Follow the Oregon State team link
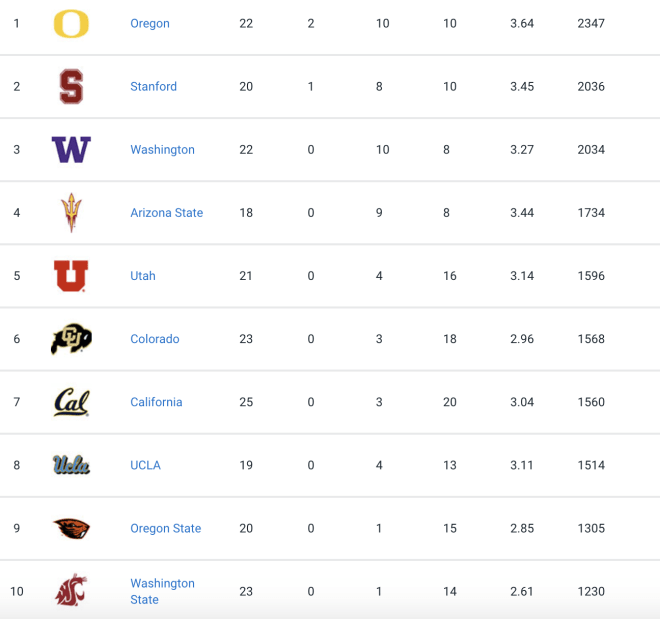Image resolution: width=660 pixels, height=619 pixels. pyautogui.click(x=166, y=529)
